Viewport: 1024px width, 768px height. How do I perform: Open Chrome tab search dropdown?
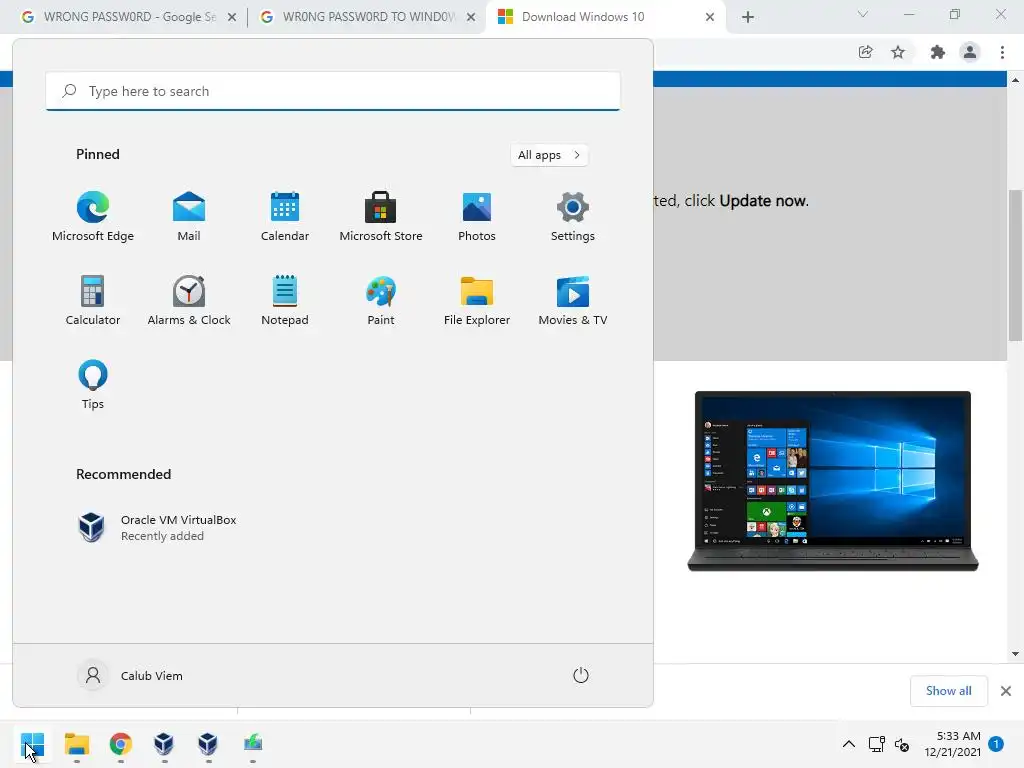863,14
